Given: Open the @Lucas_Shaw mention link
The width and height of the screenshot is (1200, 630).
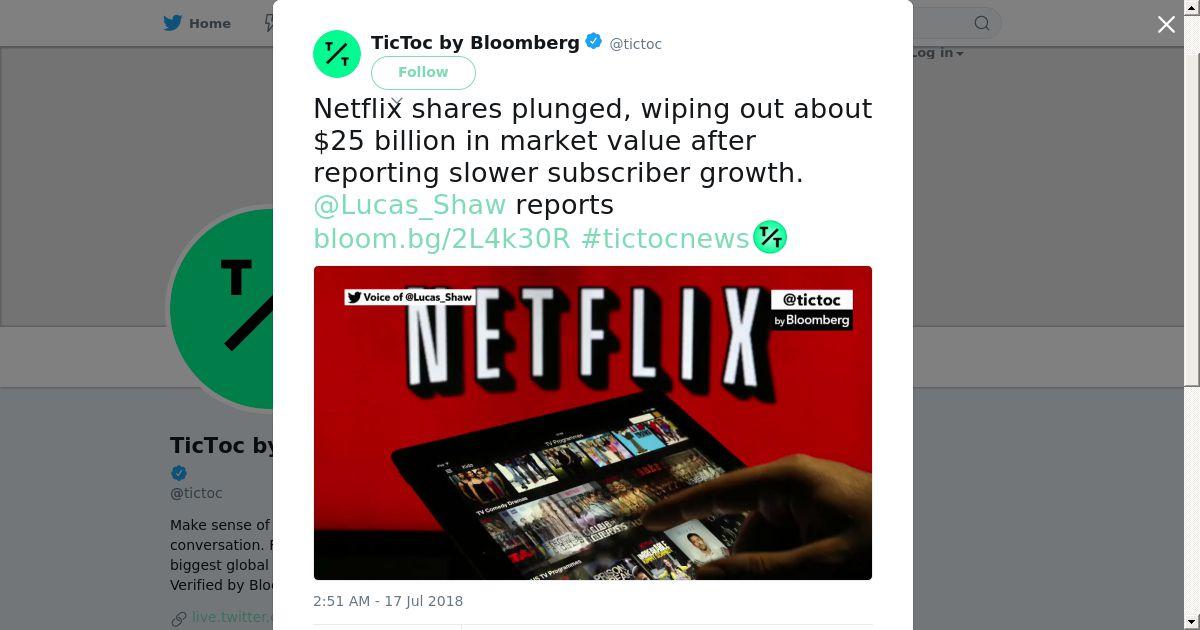Looking at the screenshot, I should coord(410,205).
